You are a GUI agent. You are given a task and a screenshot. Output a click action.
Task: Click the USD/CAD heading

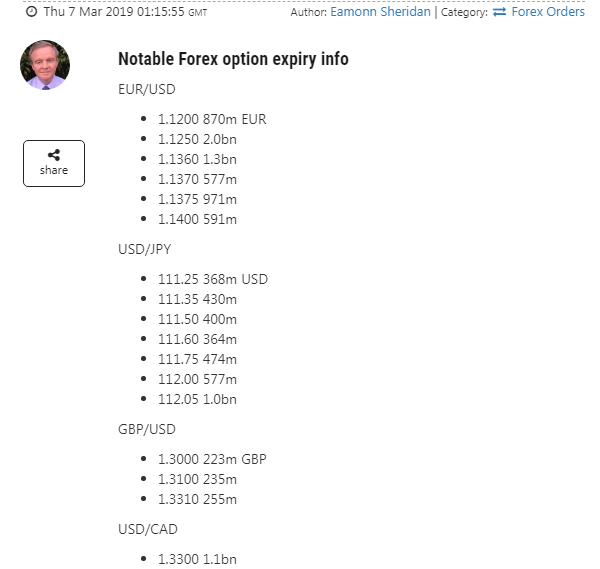(148, 529)
